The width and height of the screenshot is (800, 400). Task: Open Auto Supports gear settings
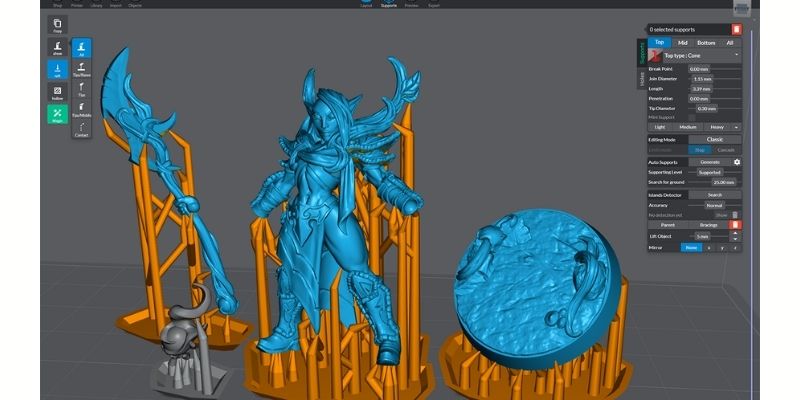tap(737, 161)
